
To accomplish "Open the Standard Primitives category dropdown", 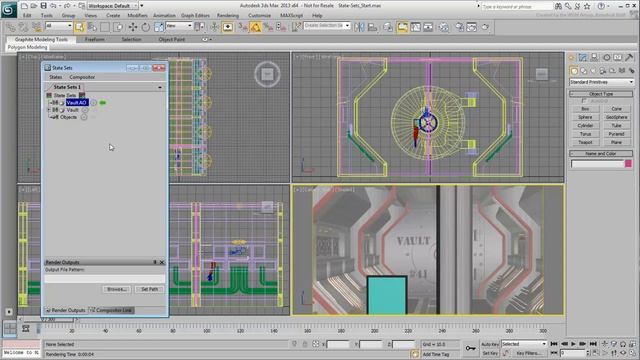I will (x=601, y=82).
